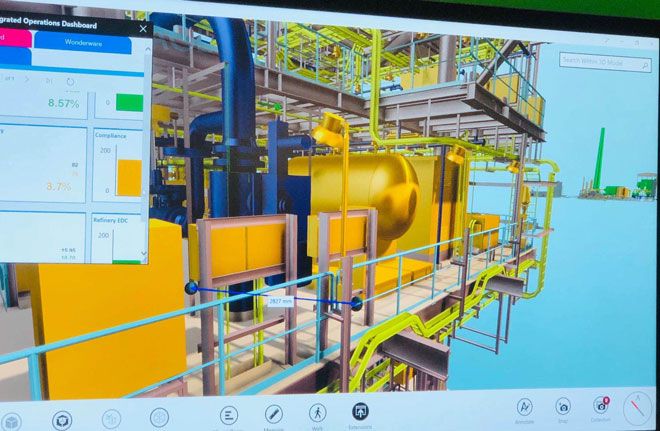660x431 pixels.
Task: Click the 2827 mm measurement label
Action: point(280,300)
